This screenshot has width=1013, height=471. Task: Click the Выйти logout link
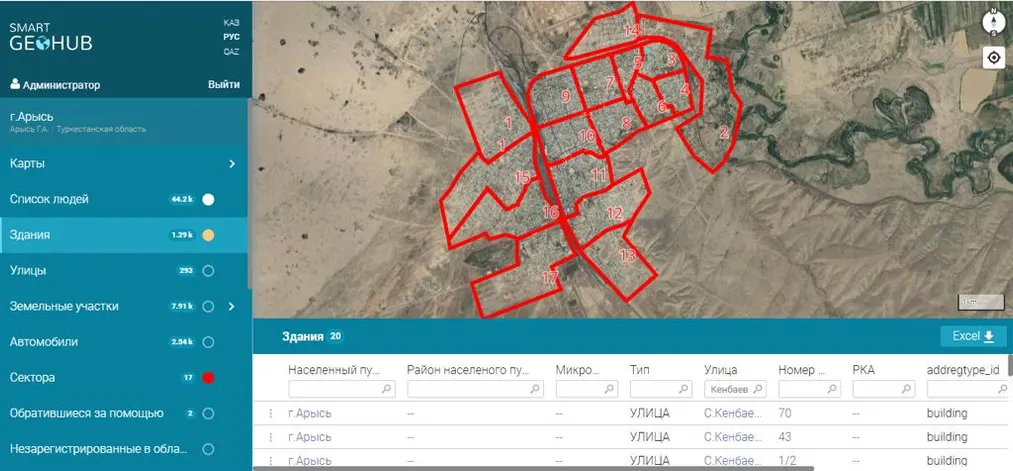[223, 85]
